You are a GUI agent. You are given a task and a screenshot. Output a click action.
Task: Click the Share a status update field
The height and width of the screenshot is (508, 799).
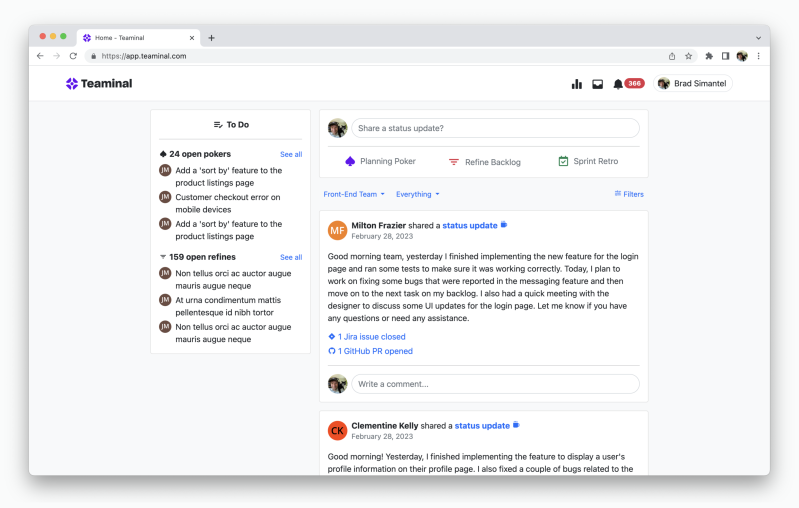coord(495,128)
